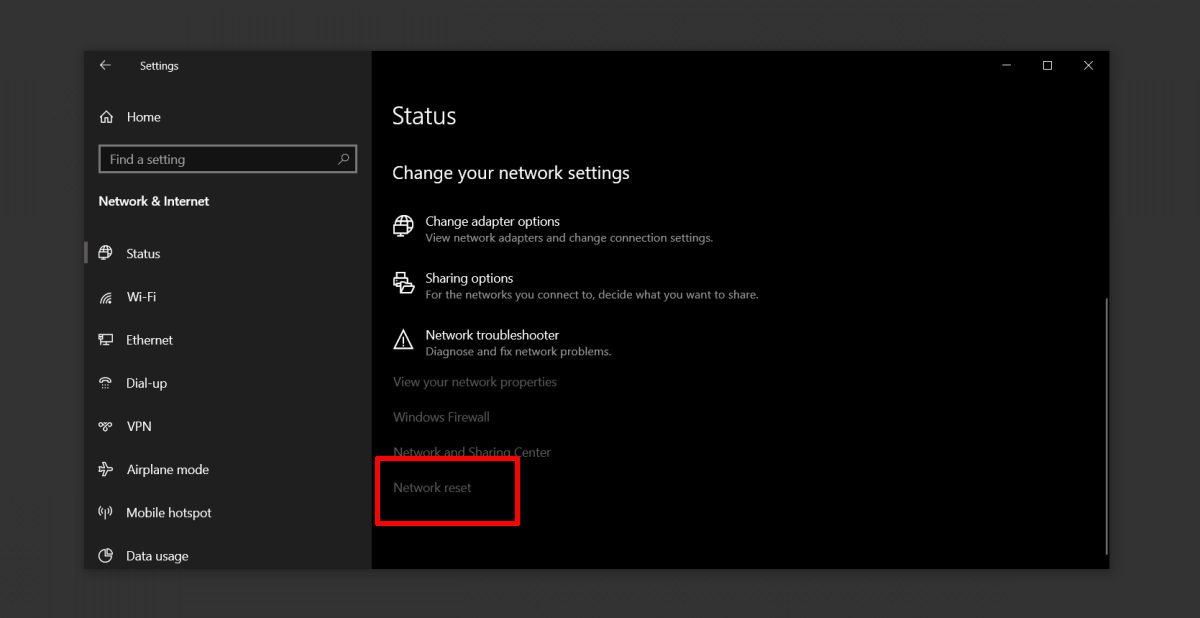
Task: Click the Network troubleshooter warning icon
Action: pos(403,341)
